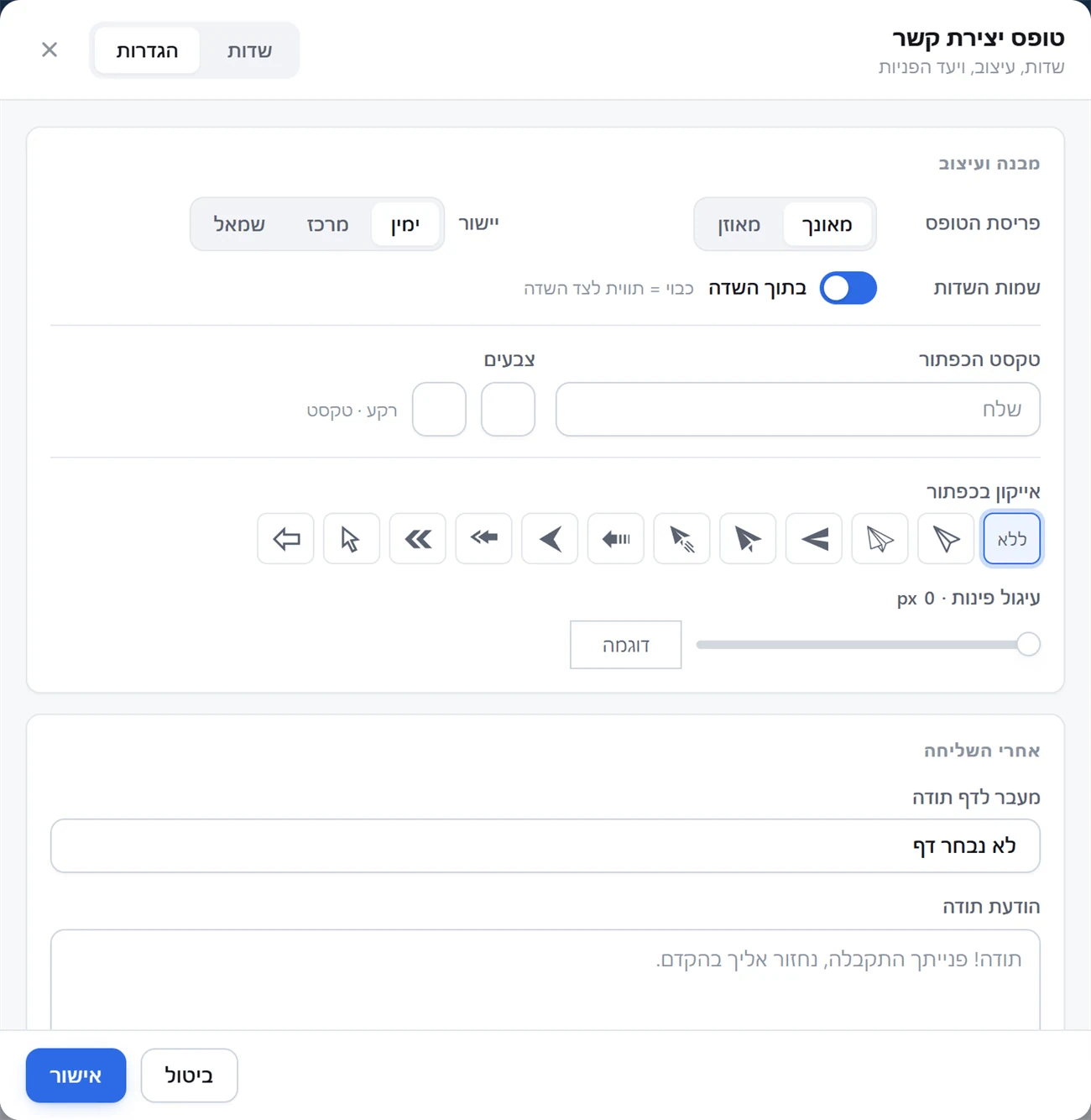Select the bold double chevron left icon
The height and width of the screenshot is (1120, 1091).
point(418,538)
